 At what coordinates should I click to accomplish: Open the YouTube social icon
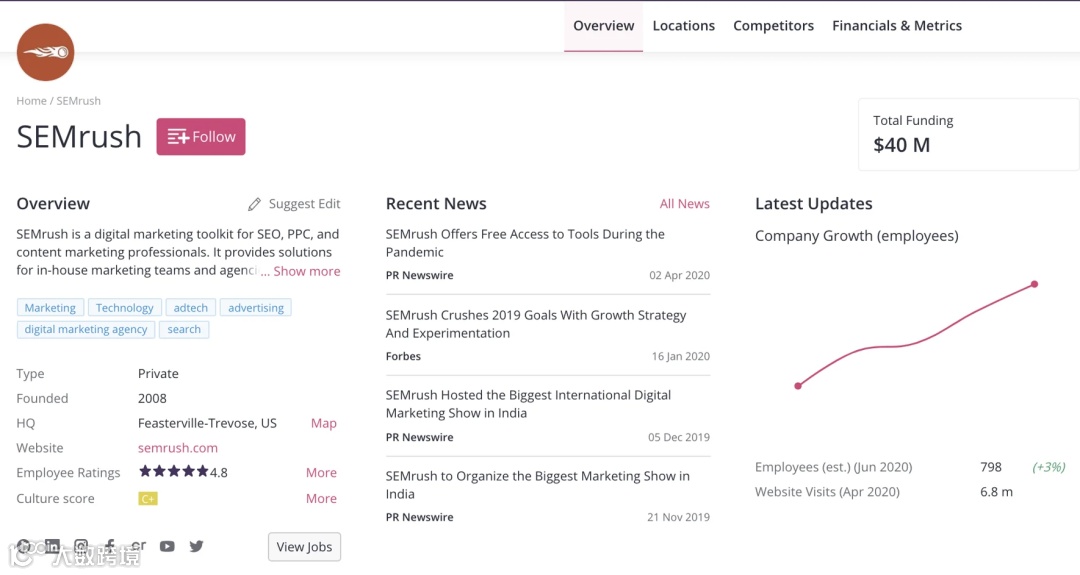click(167, 546)
